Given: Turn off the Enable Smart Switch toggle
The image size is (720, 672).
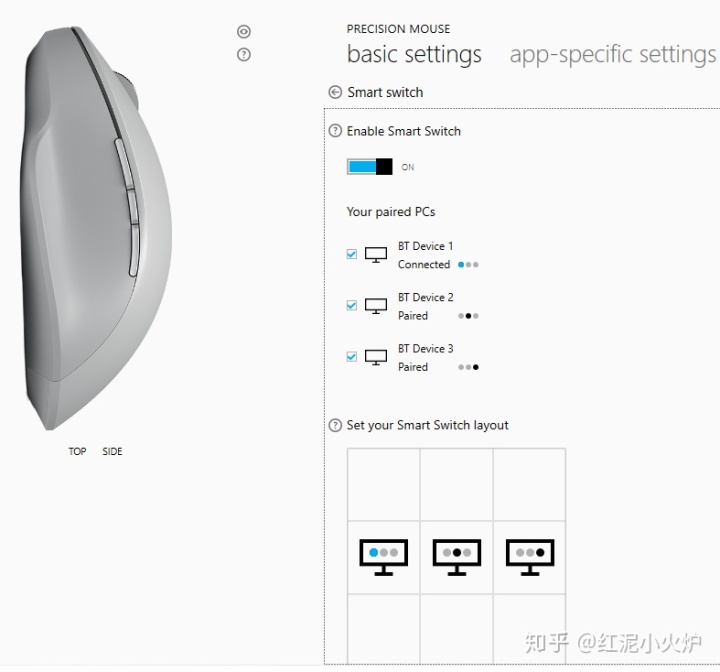Looking at the screenshot, I should click(370, 167).
